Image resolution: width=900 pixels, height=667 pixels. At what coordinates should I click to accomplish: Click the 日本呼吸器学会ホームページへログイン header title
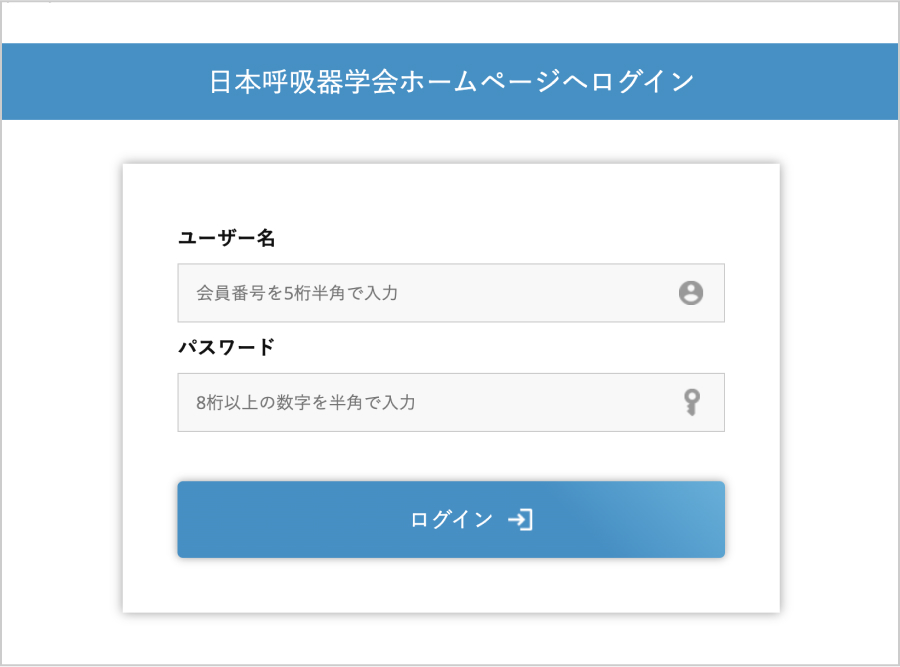451,81
